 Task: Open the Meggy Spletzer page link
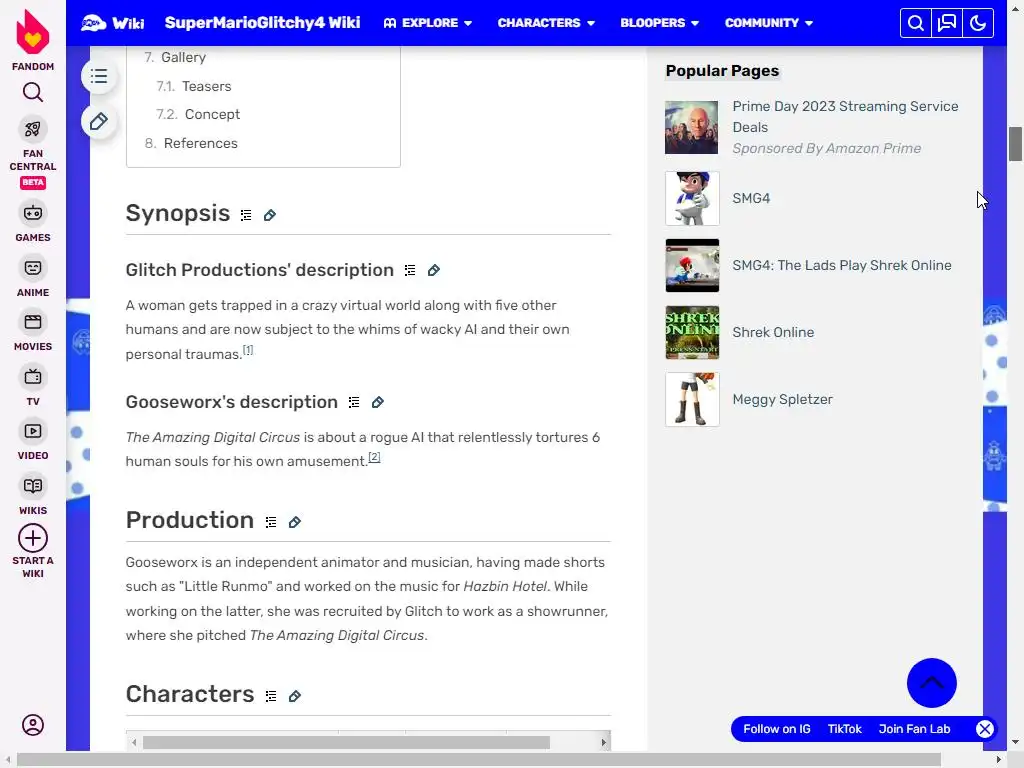pyautogui.click(x=782, y=400)
